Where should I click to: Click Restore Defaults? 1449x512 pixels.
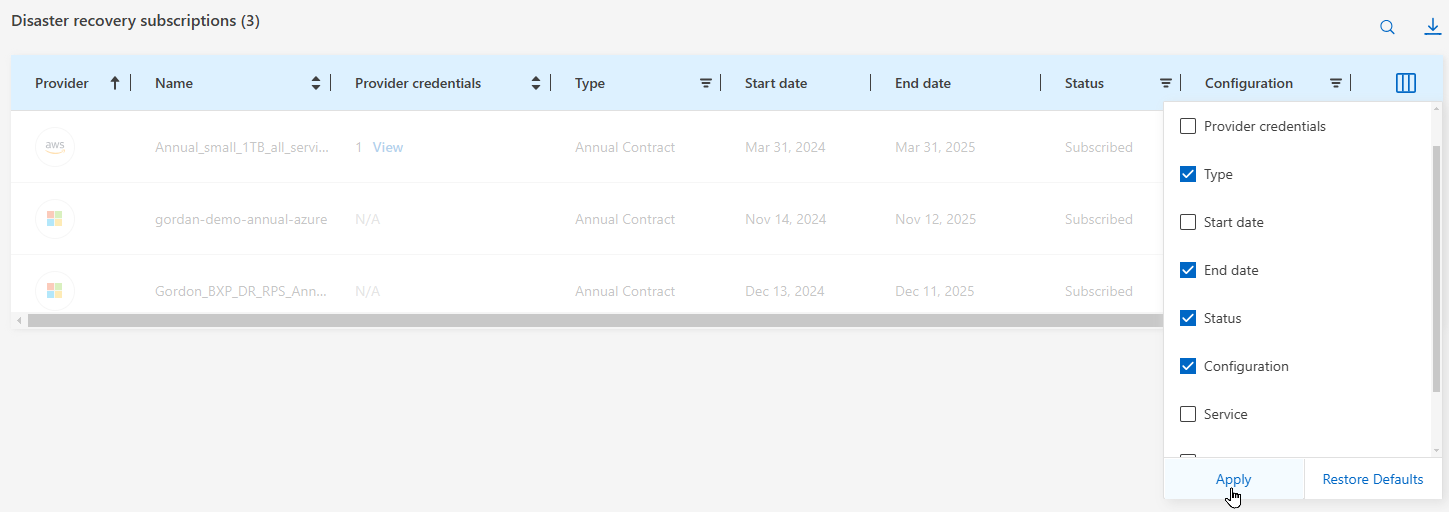coord(1372,479)
